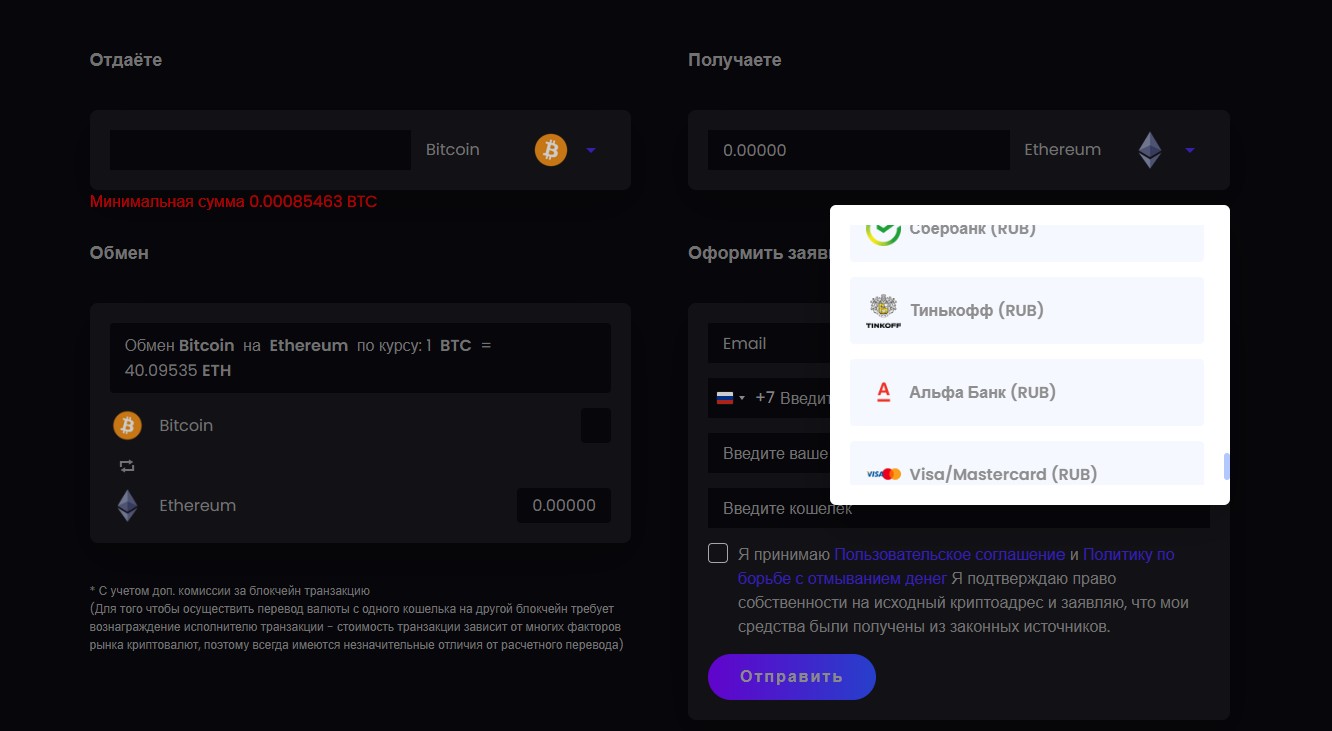
Task: Click the Ethereum icon in the Обмен panel
Action: (128, 506)
